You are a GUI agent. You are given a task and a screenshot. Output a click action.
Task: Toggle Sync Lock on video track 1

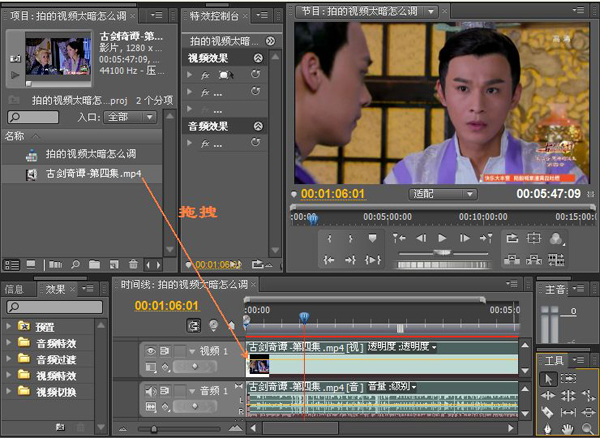click(x=165, y=351)
